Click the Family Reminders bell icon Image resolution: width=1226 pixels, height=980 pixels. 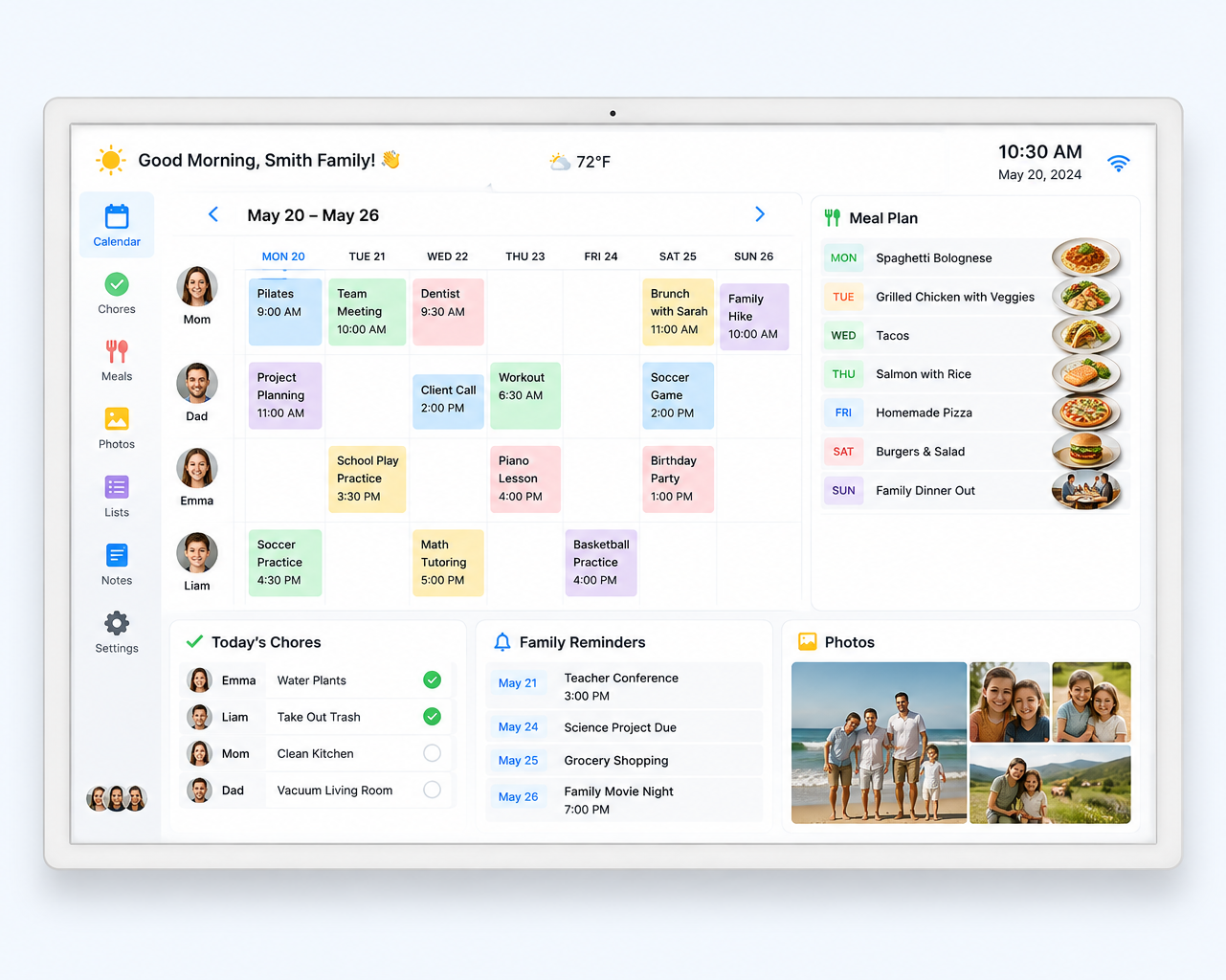pyautogui.click(x=502, y=642)
